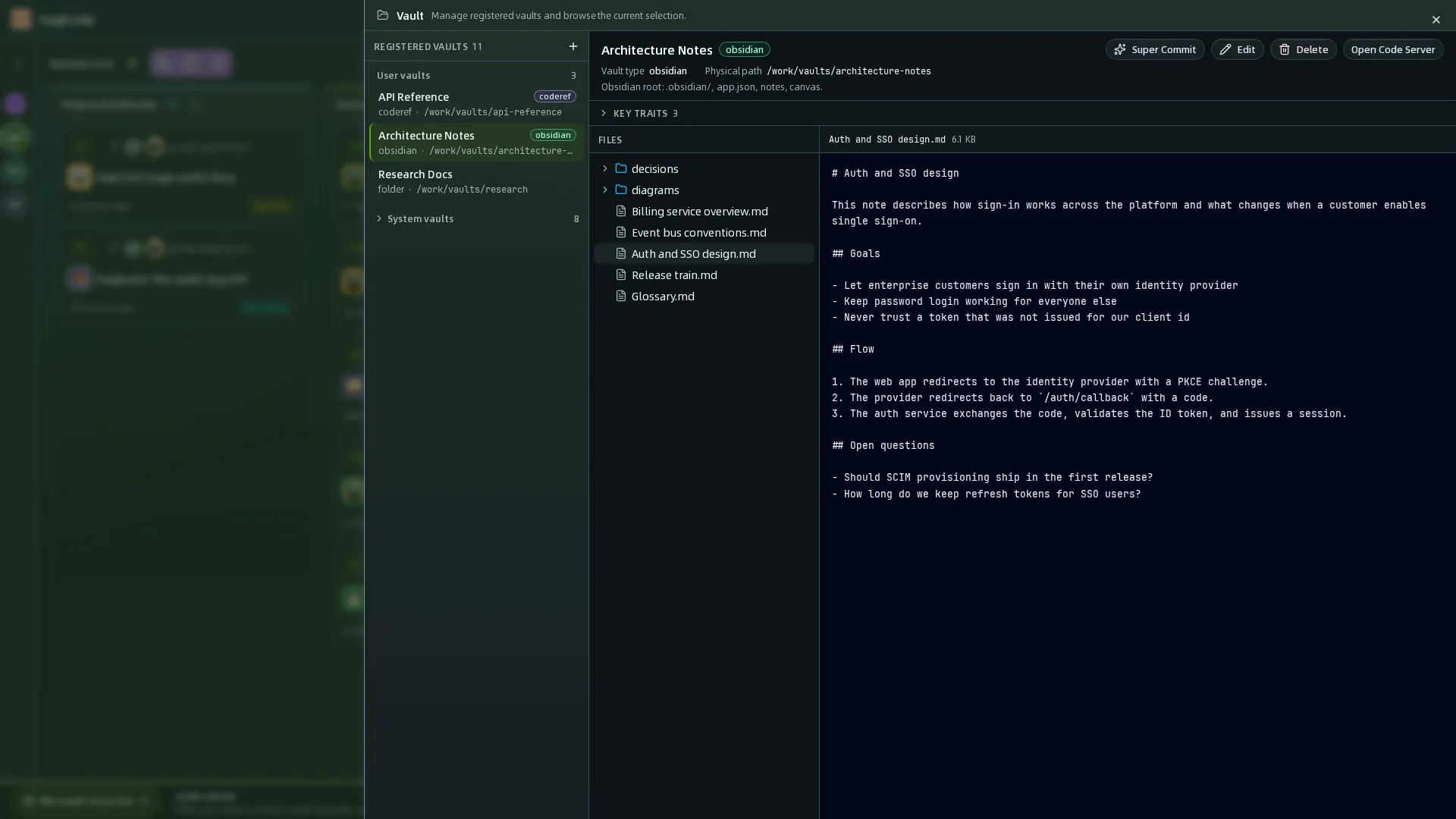Select the Architecture Notes vault entry

[x=477, y=143]
